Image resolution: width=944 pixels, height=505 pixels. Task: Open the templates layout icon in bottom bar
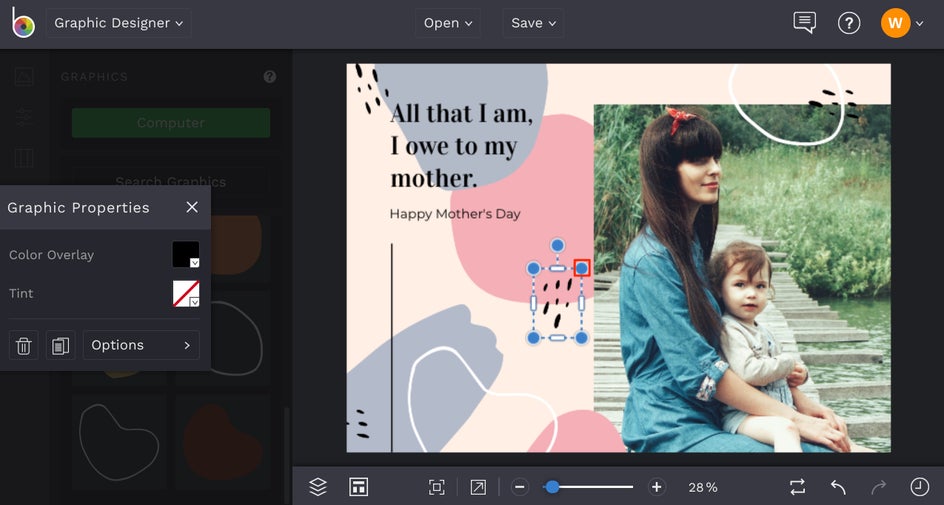[358, 486]
